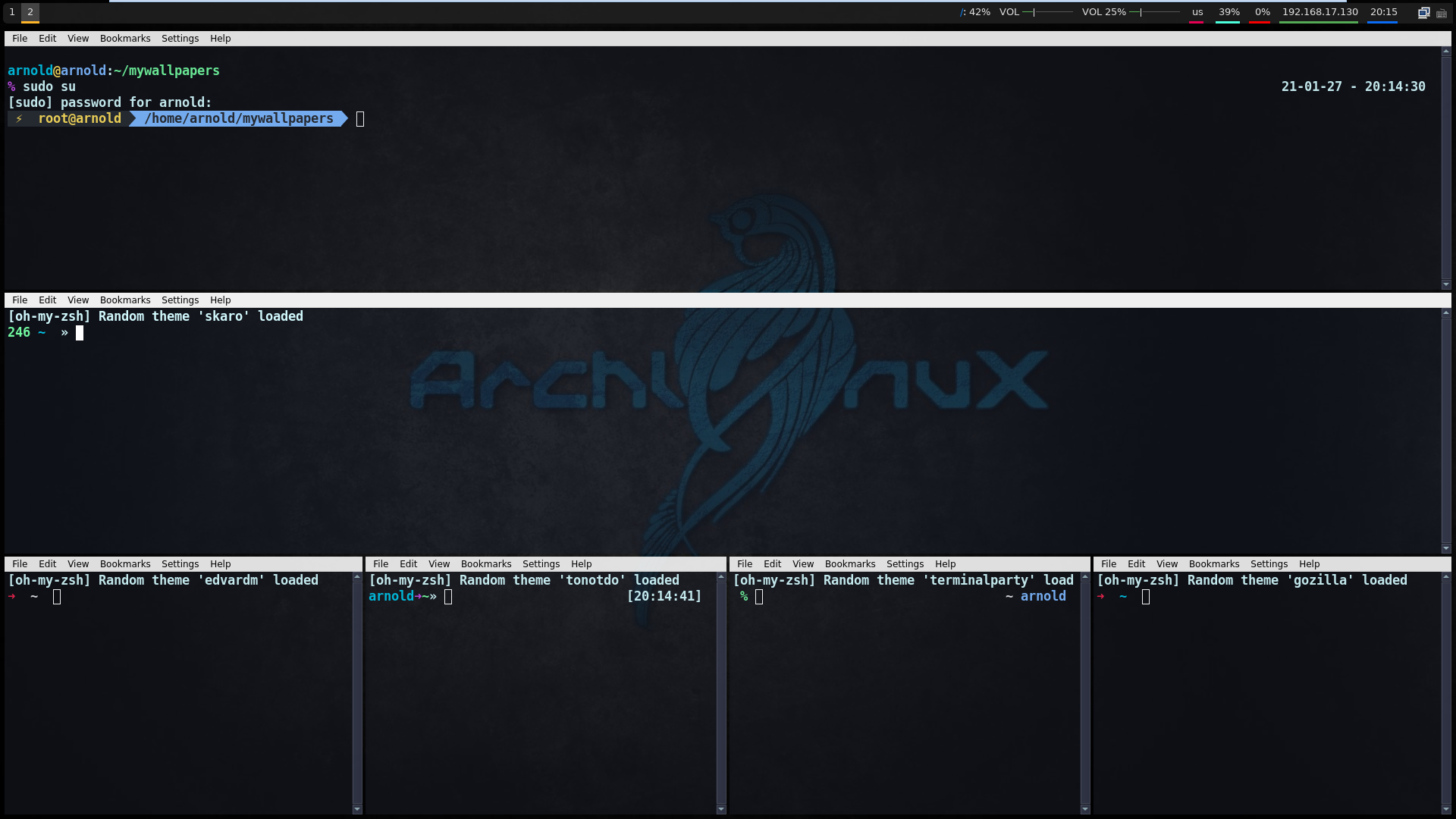Click the disk usage 42% indicator

click(975, 12)
